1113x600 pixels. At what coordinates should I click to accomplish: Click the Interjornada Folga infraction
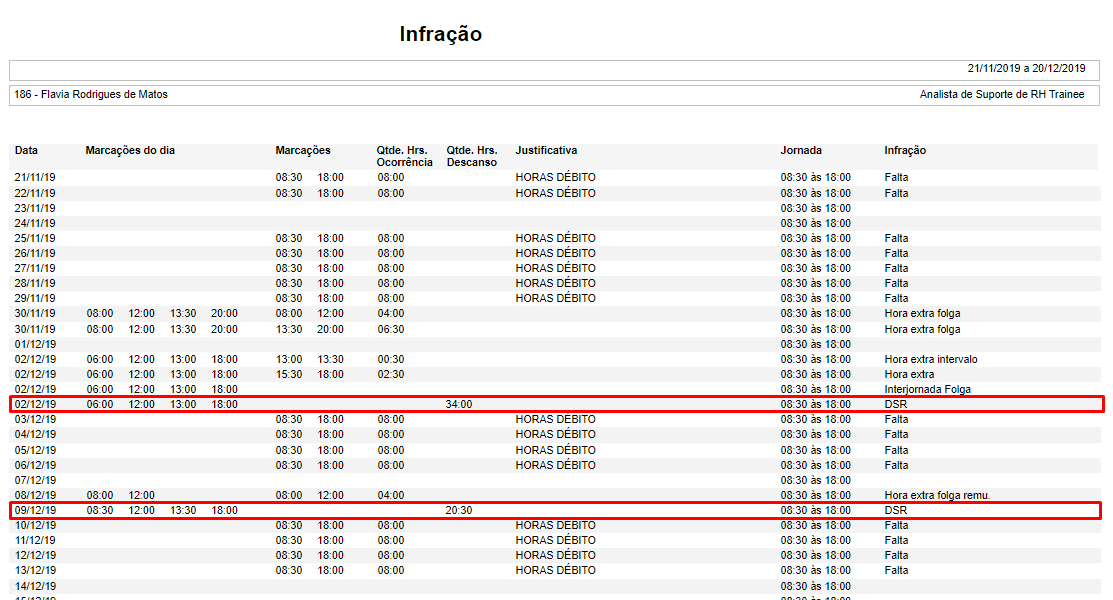tap(927, 389)
